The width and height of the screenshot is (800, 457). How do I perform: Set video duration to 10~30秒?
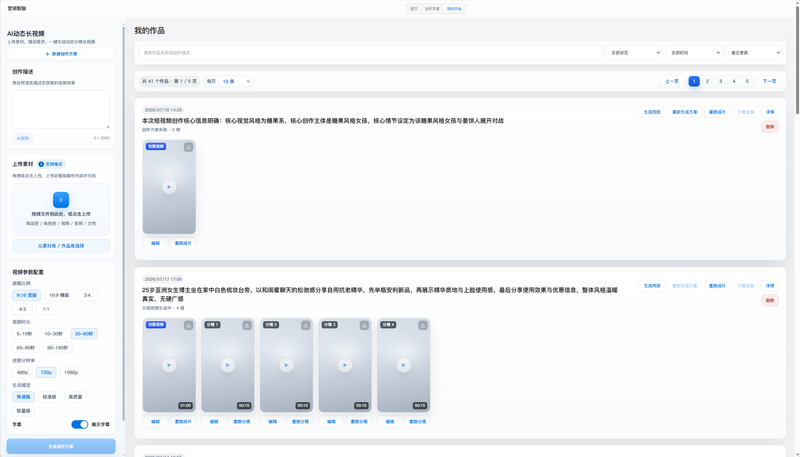click(54, 334)
